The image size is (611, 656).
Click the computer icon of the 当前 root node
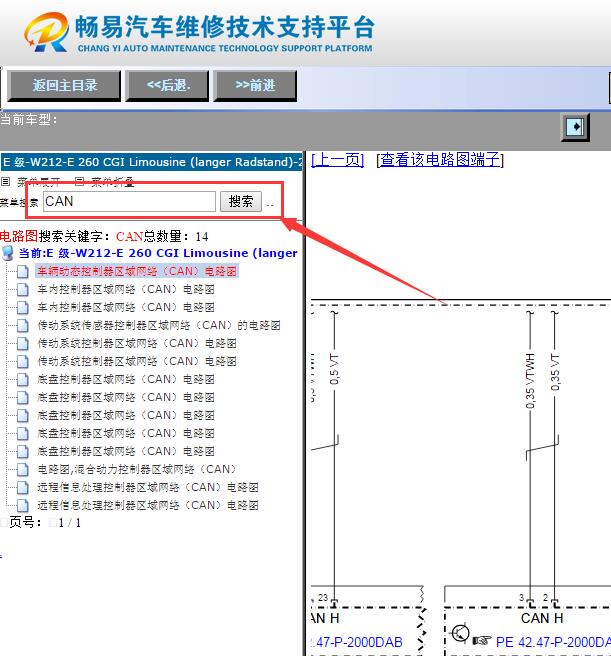click(x=8, y=253)
